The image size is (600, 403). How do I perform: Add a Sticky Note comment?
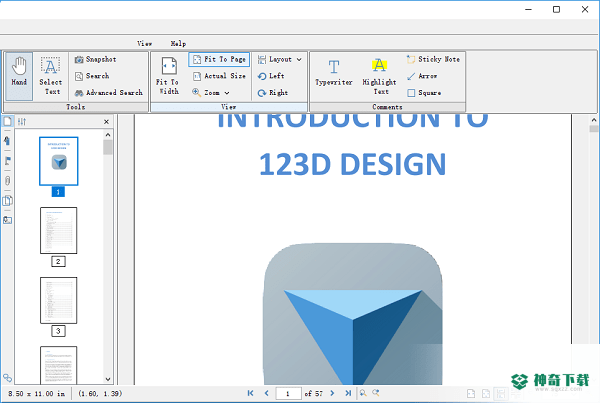tap(433, 59)
